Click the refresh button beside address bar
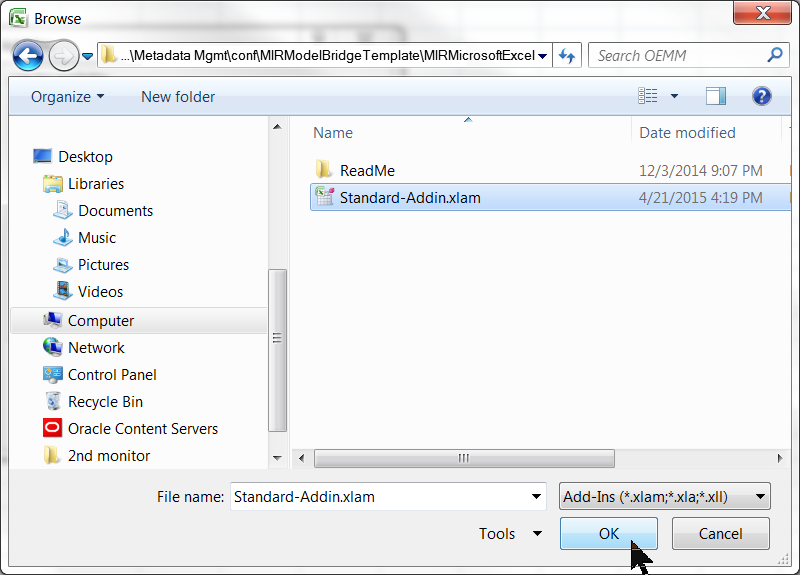 tap(567, 56)
